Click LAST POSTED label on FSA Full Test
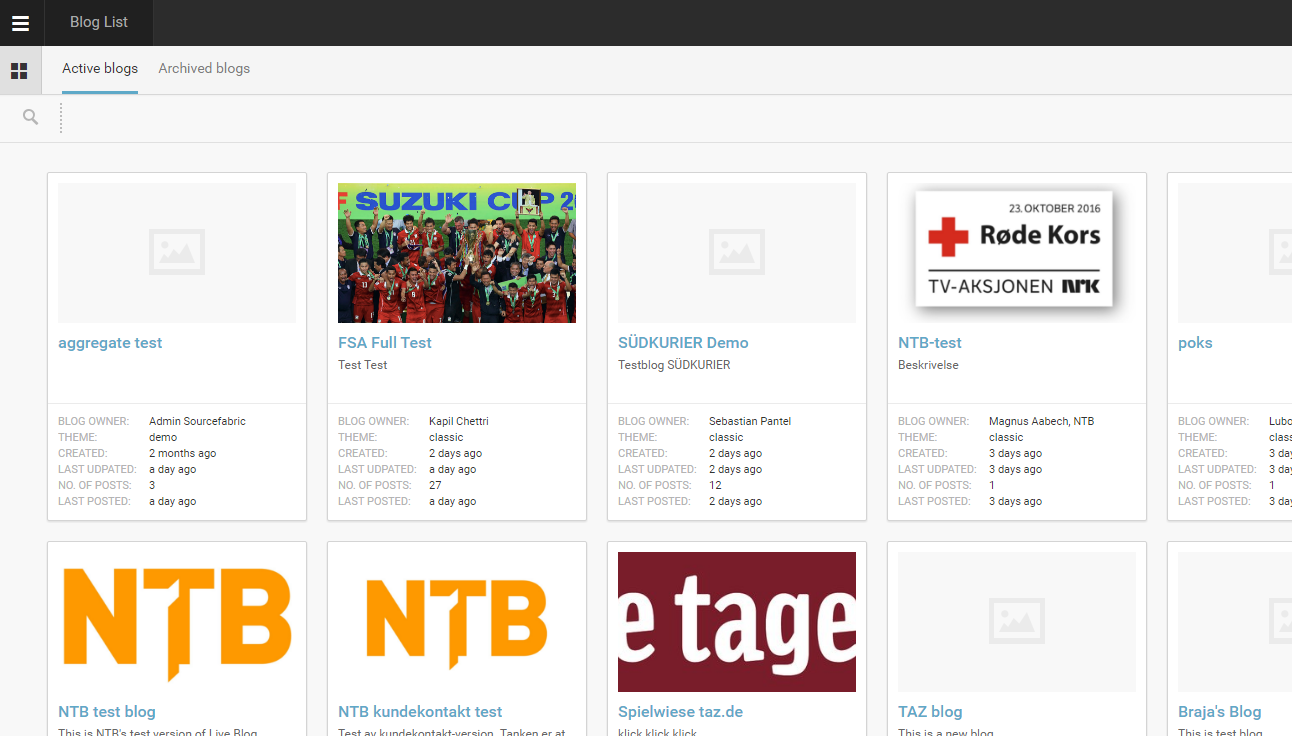The image size is (1292, 736). click(374, 501)
